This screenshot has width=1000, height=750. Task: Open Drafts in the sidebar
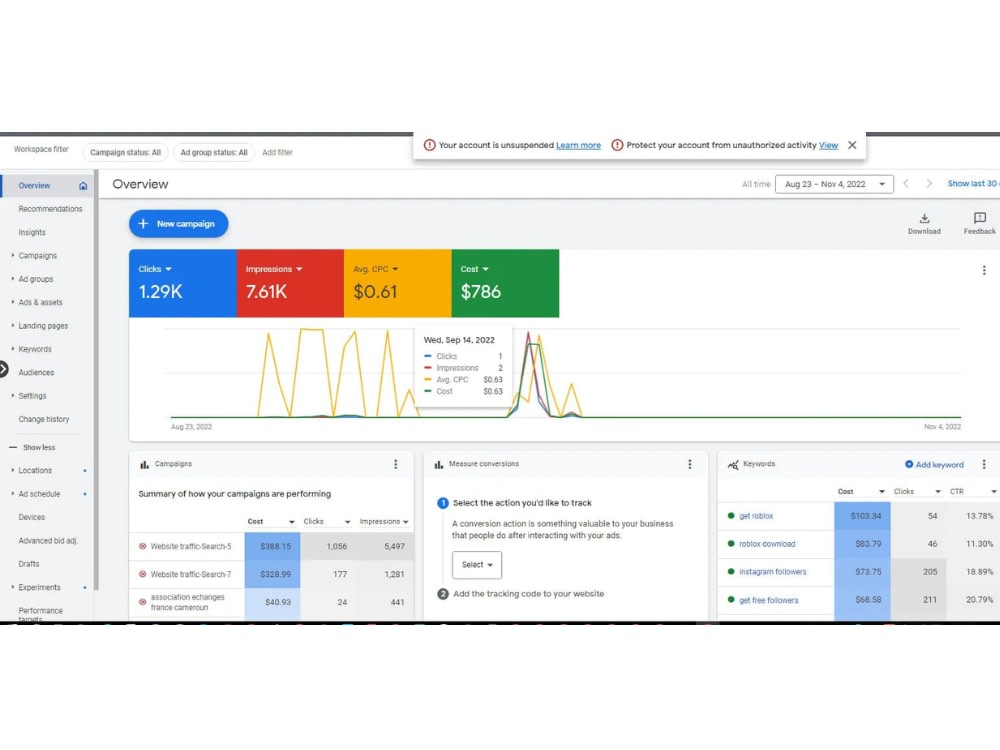(29, 564)
